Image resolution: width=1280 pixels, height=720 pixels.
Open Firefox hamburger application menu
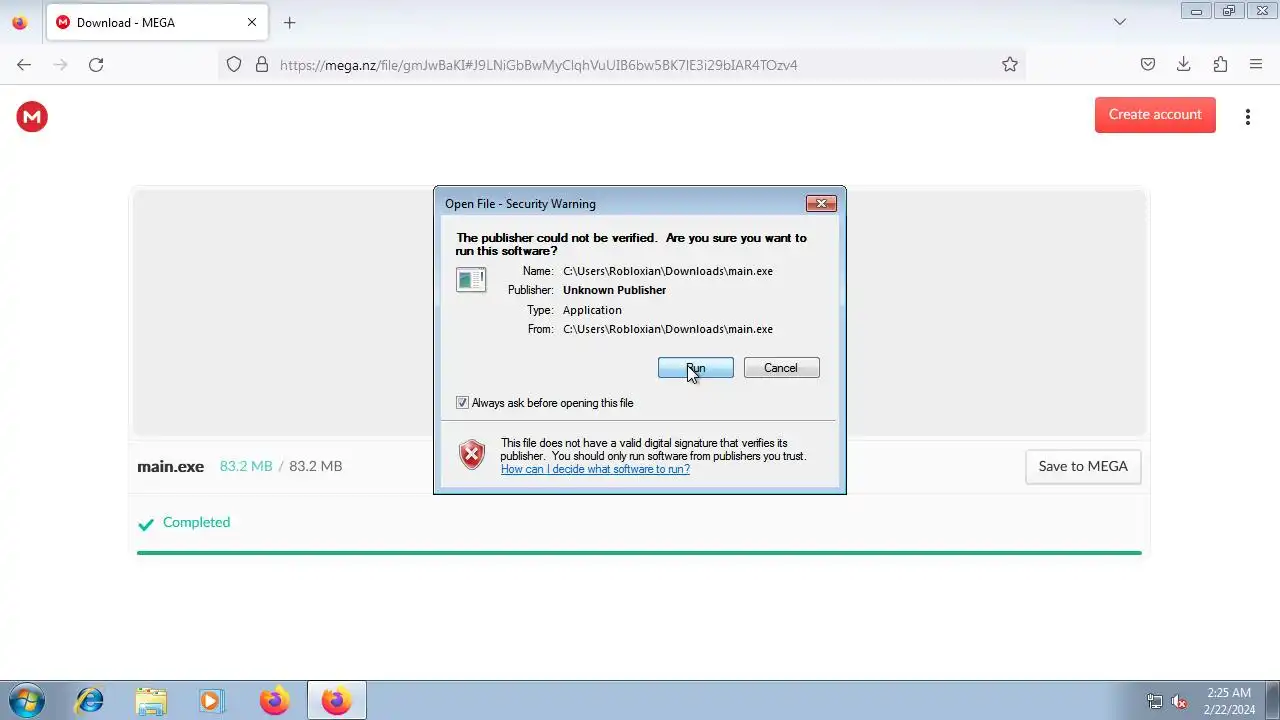coord(1256,65)
